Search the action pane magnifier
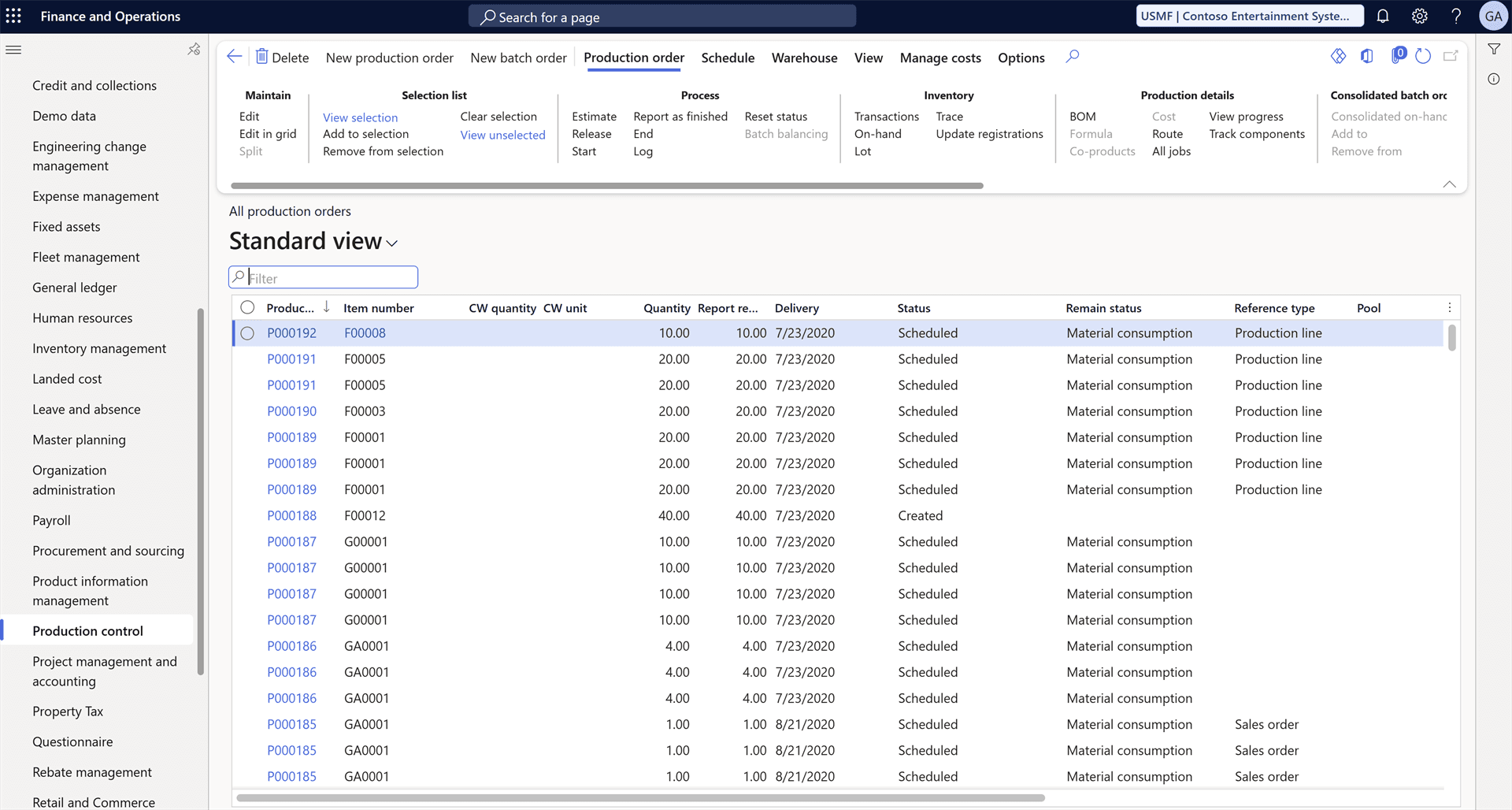1512x810 pixels. pyautogui.click(x=1073, y=57)
